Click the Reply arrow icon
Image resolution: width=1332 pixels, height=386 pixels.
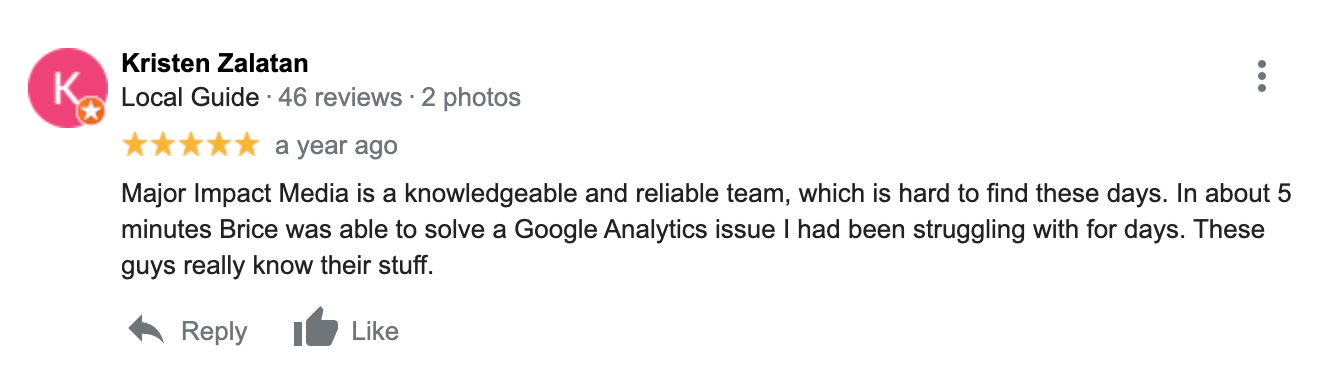click(x=147, y=331)
